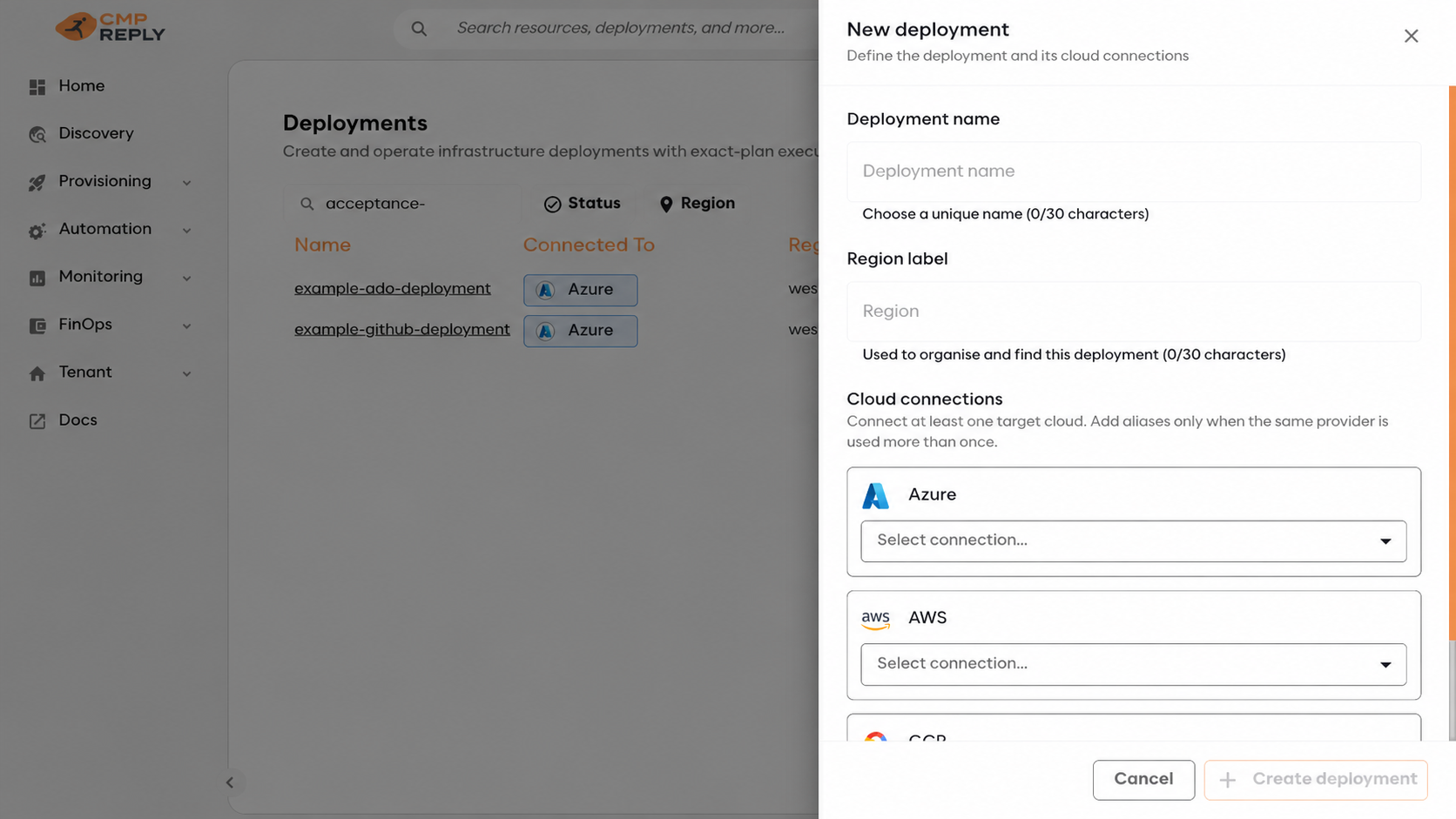Collapse the sidebar with the arrow

(x=230, y=782)
